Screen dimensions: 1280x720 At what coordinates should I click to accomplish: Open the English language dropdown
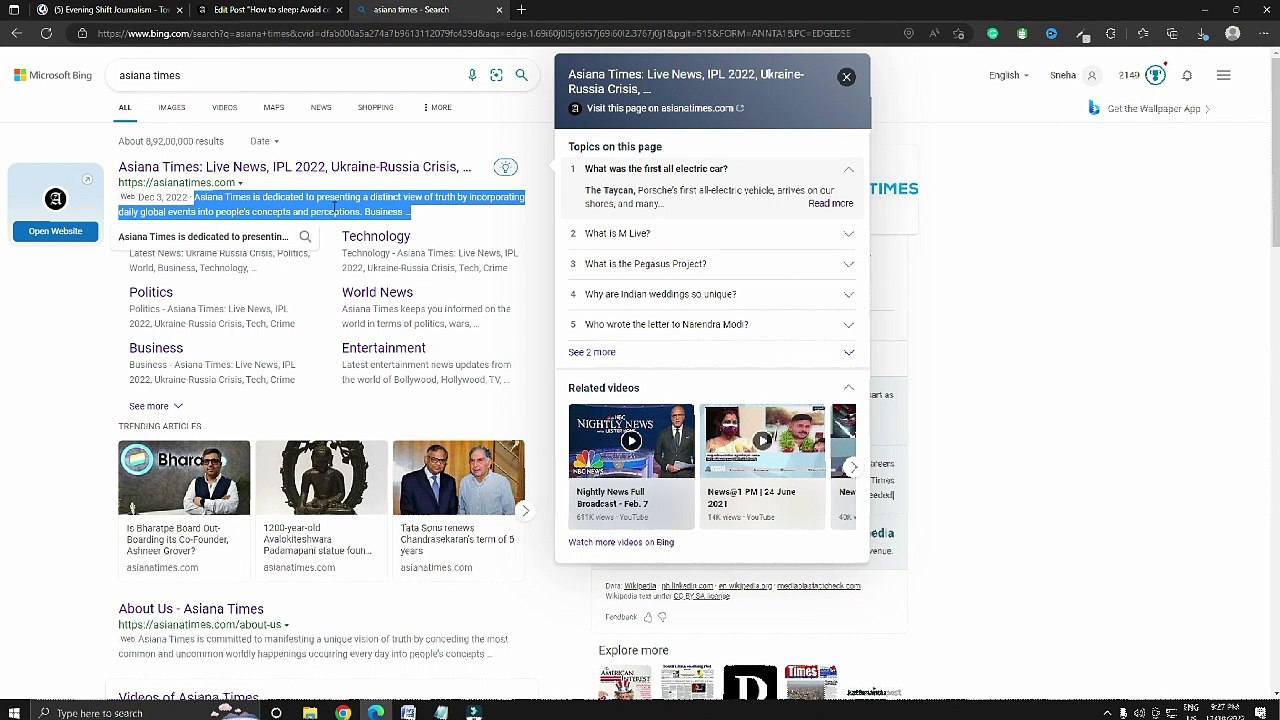tap(1008, 75)
